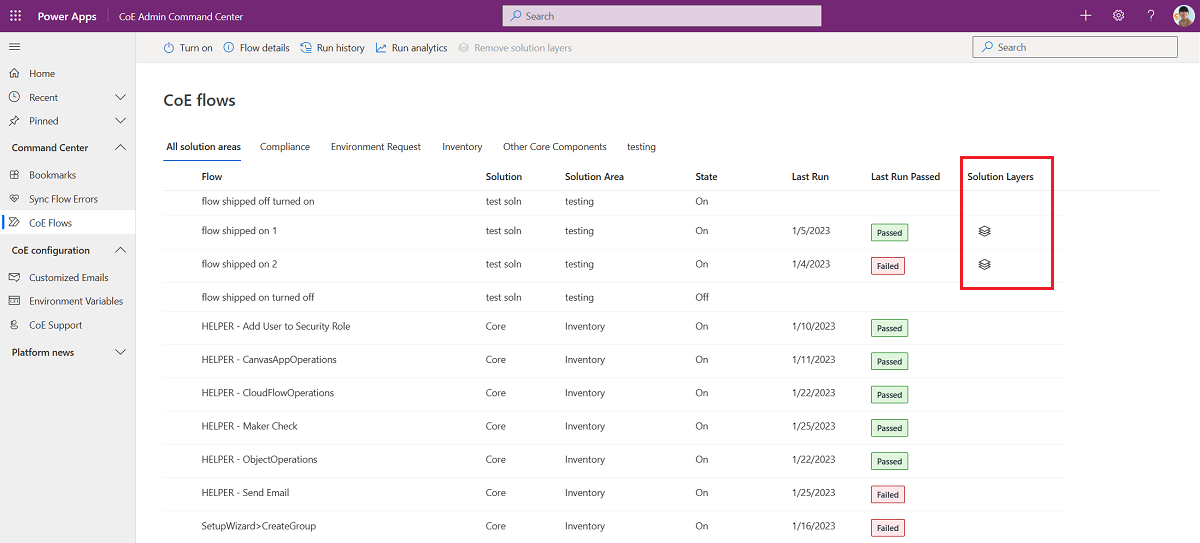The height and width of the screenshot is (543, 1200).
Task: Switch to the Inventory tab
Action: coord(462,147)
